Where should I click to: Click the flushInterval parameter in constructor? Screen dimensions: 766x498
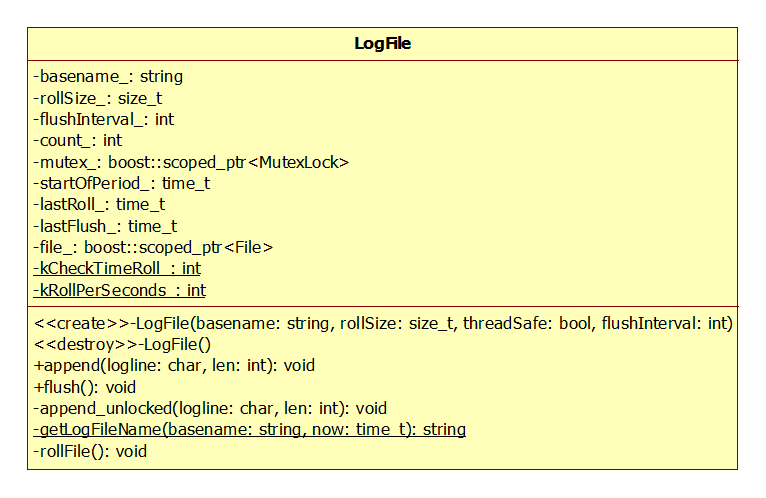pos(665,324)
